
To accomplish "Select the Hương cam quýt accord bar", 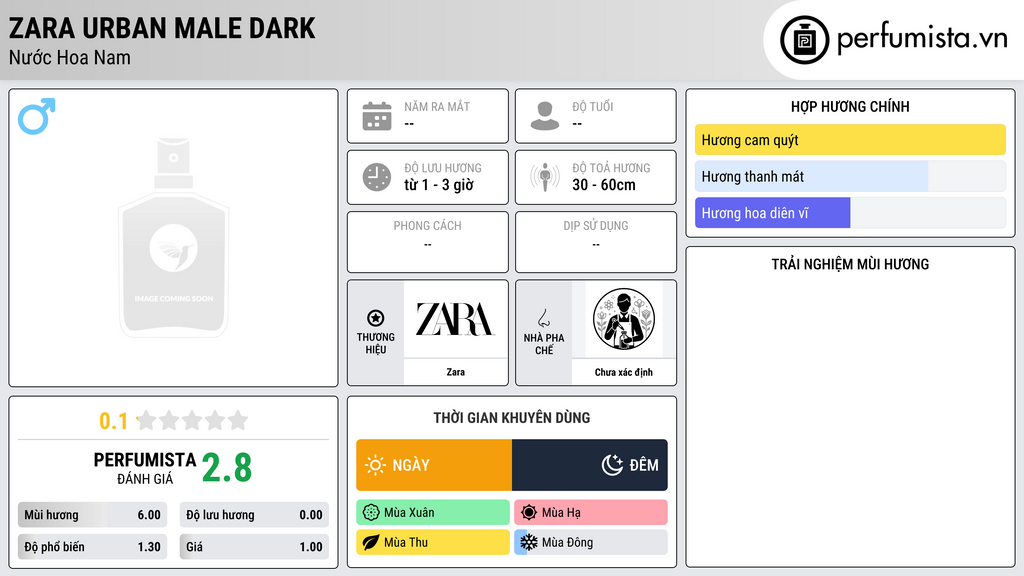I will click(x=850, y=140).
